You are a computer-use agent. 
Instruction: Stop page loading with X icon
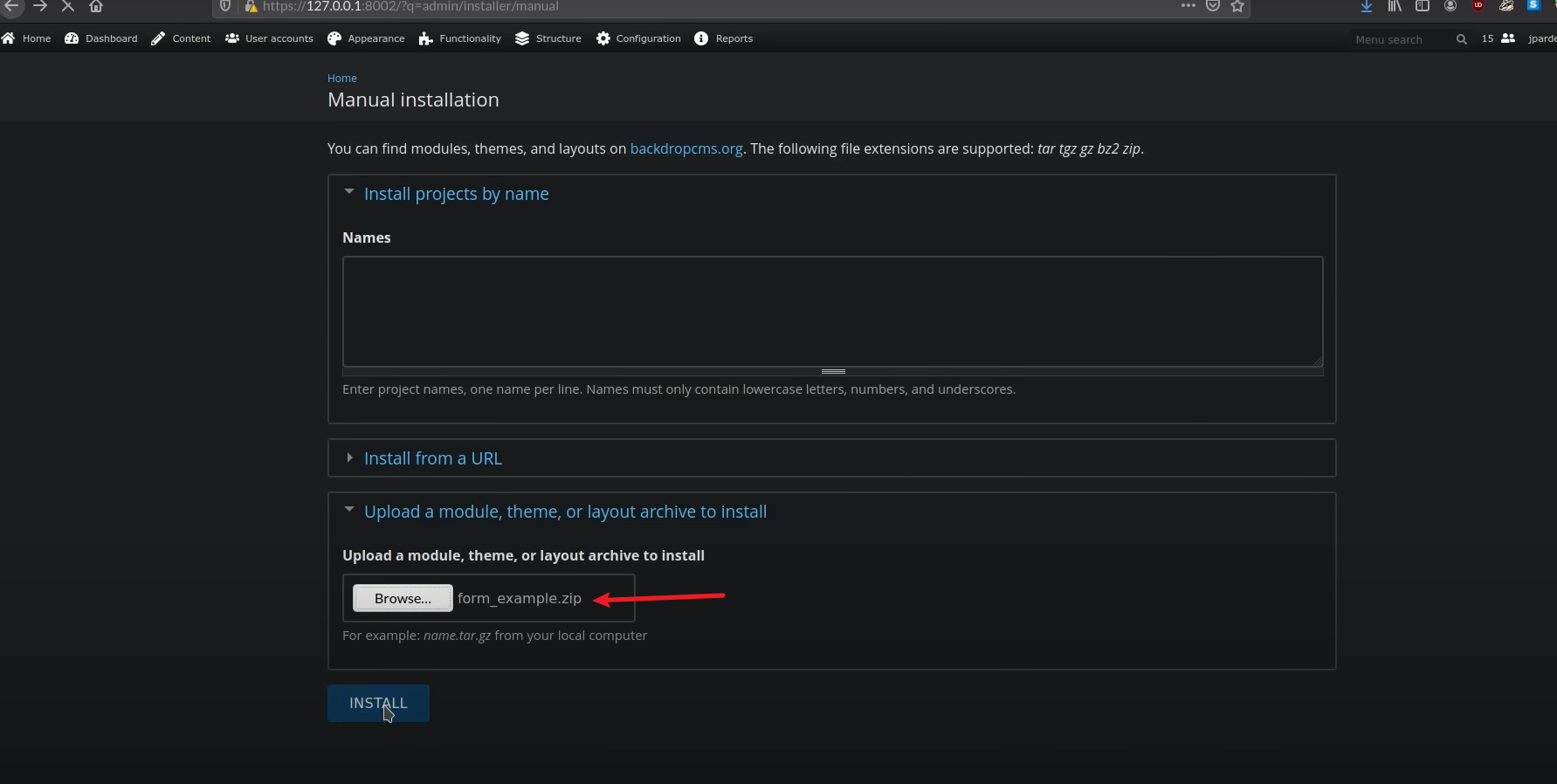click(x=67, y=6)
